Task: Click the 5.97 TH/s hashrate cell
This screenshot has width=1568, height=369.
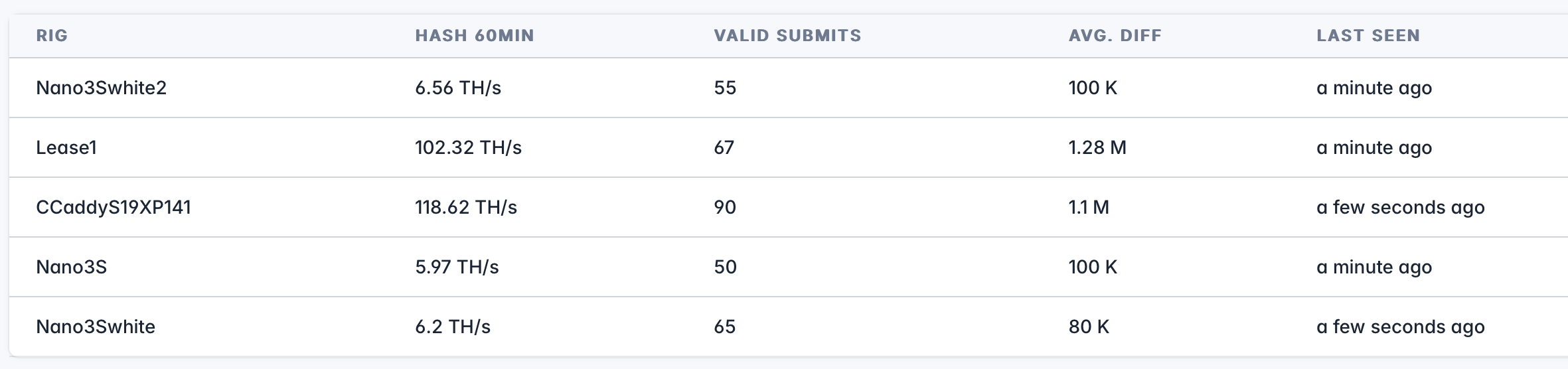Action: click(457, 267)
